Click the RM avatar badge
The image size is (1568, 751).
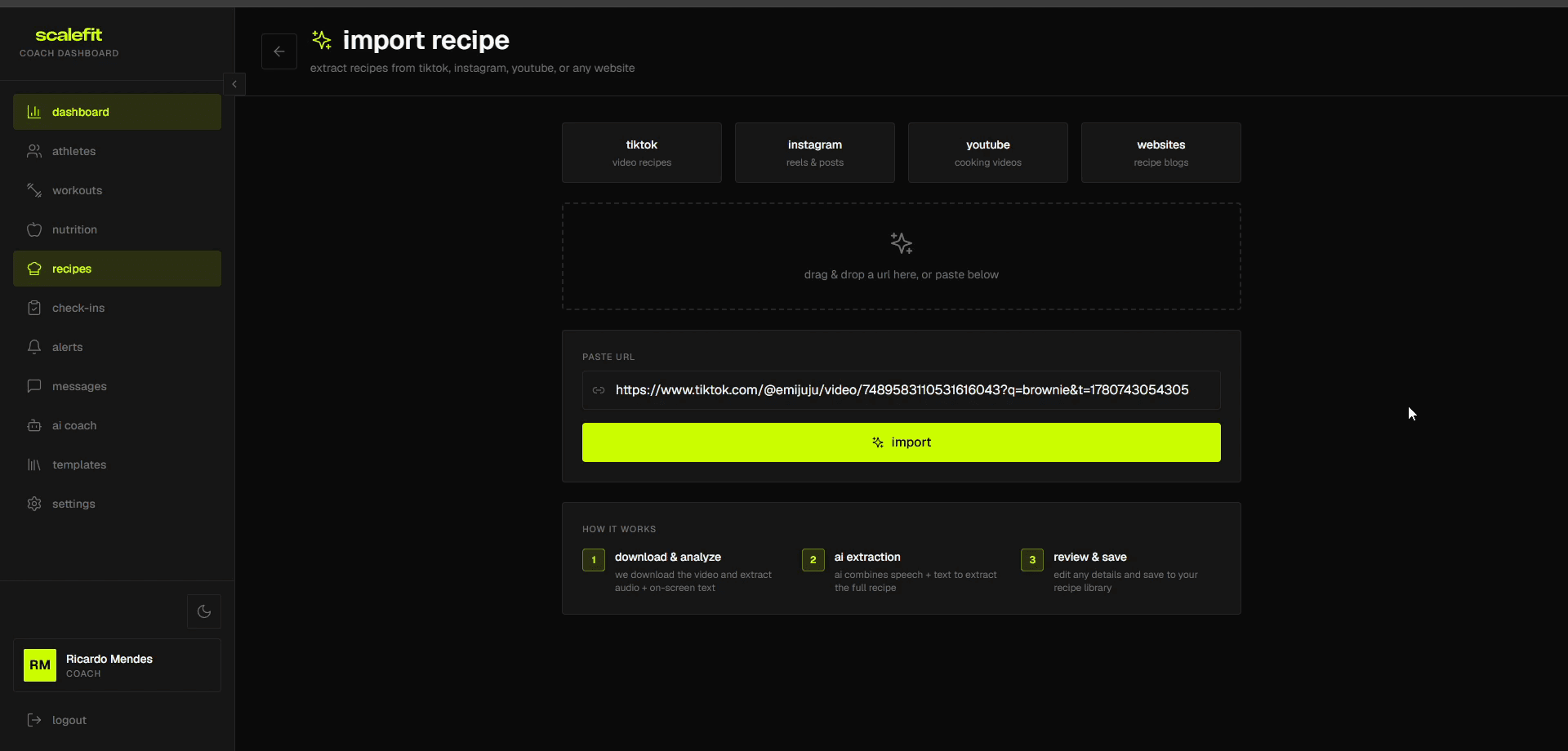(40, 665)
